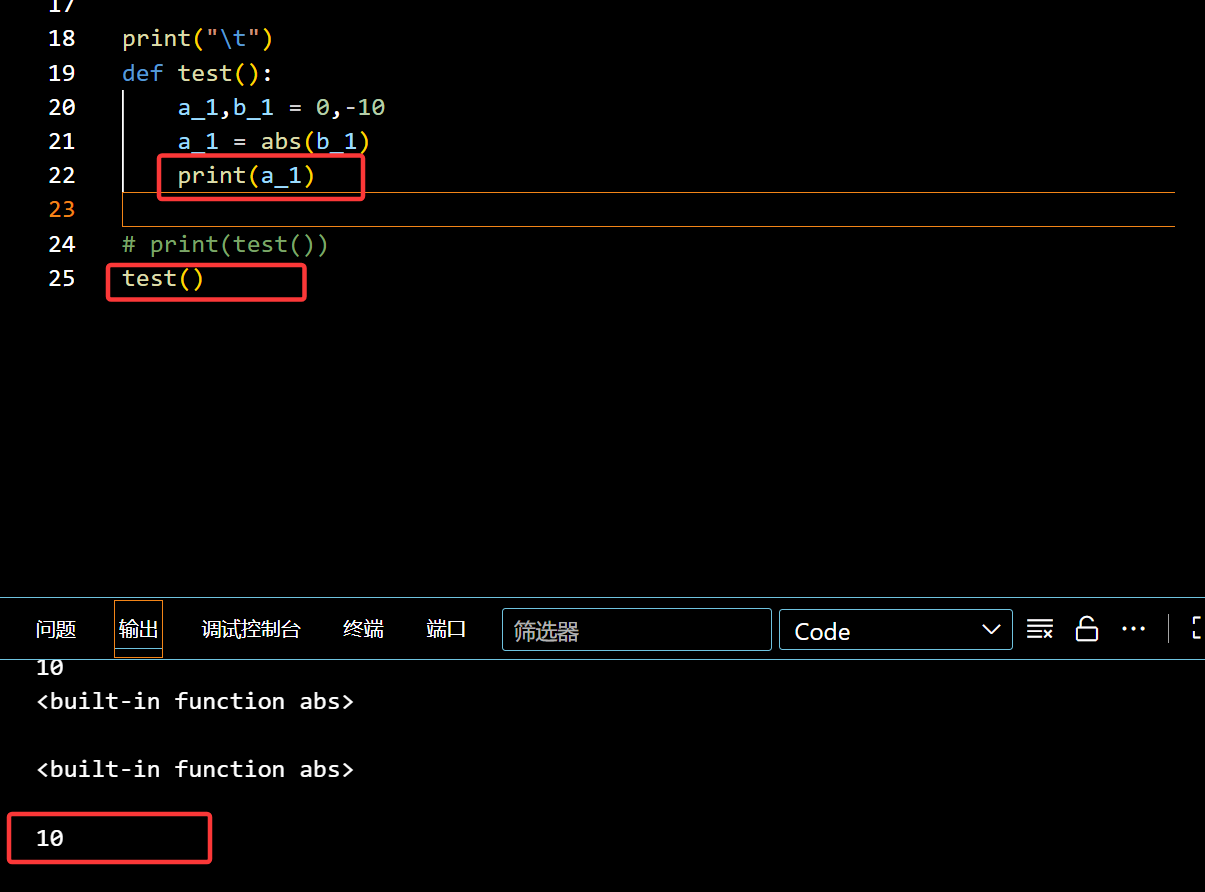The width and height of the screenshot is (1205, 892).
Task: Clear the output panel contents
Action: tap(1040, 630)
